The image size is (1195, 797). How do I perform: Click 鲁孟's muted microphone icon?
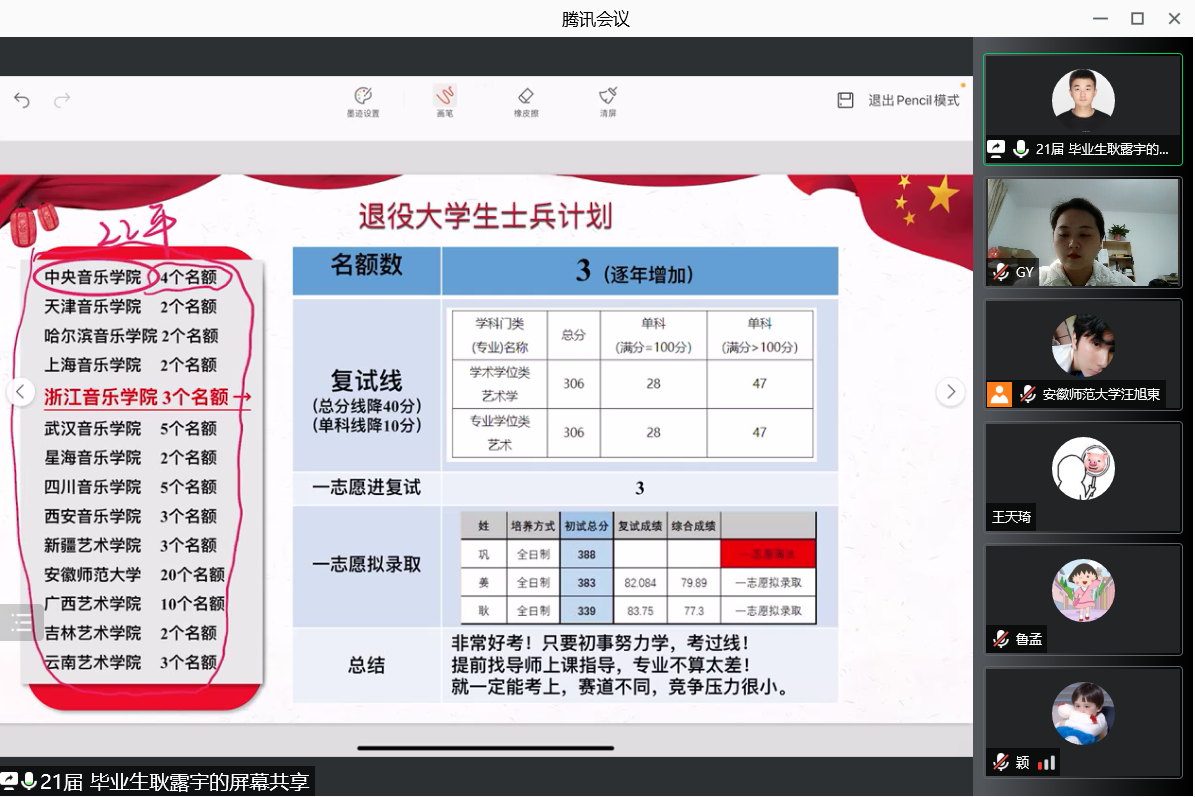point(1000,639)
